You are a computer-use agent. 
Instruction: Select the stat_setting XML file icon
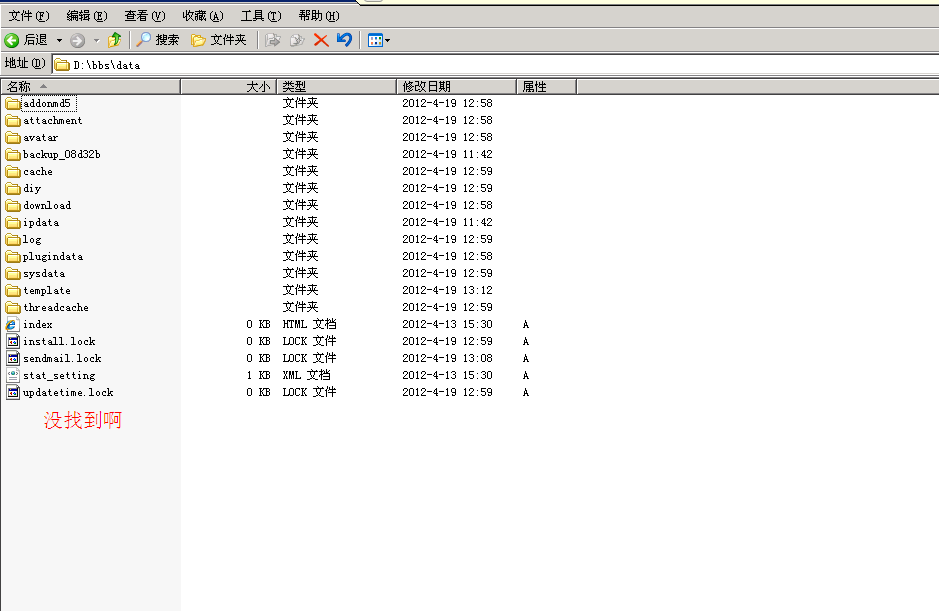coord(13,375)
